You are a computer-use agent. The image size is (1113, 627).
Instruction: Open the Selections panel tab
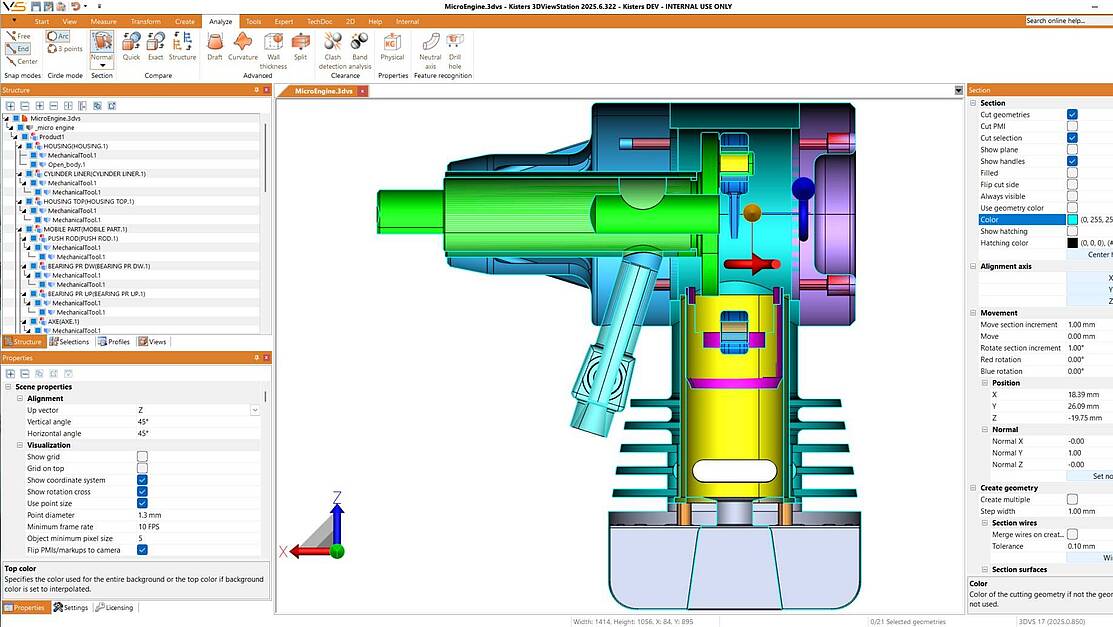click(69, 342)
